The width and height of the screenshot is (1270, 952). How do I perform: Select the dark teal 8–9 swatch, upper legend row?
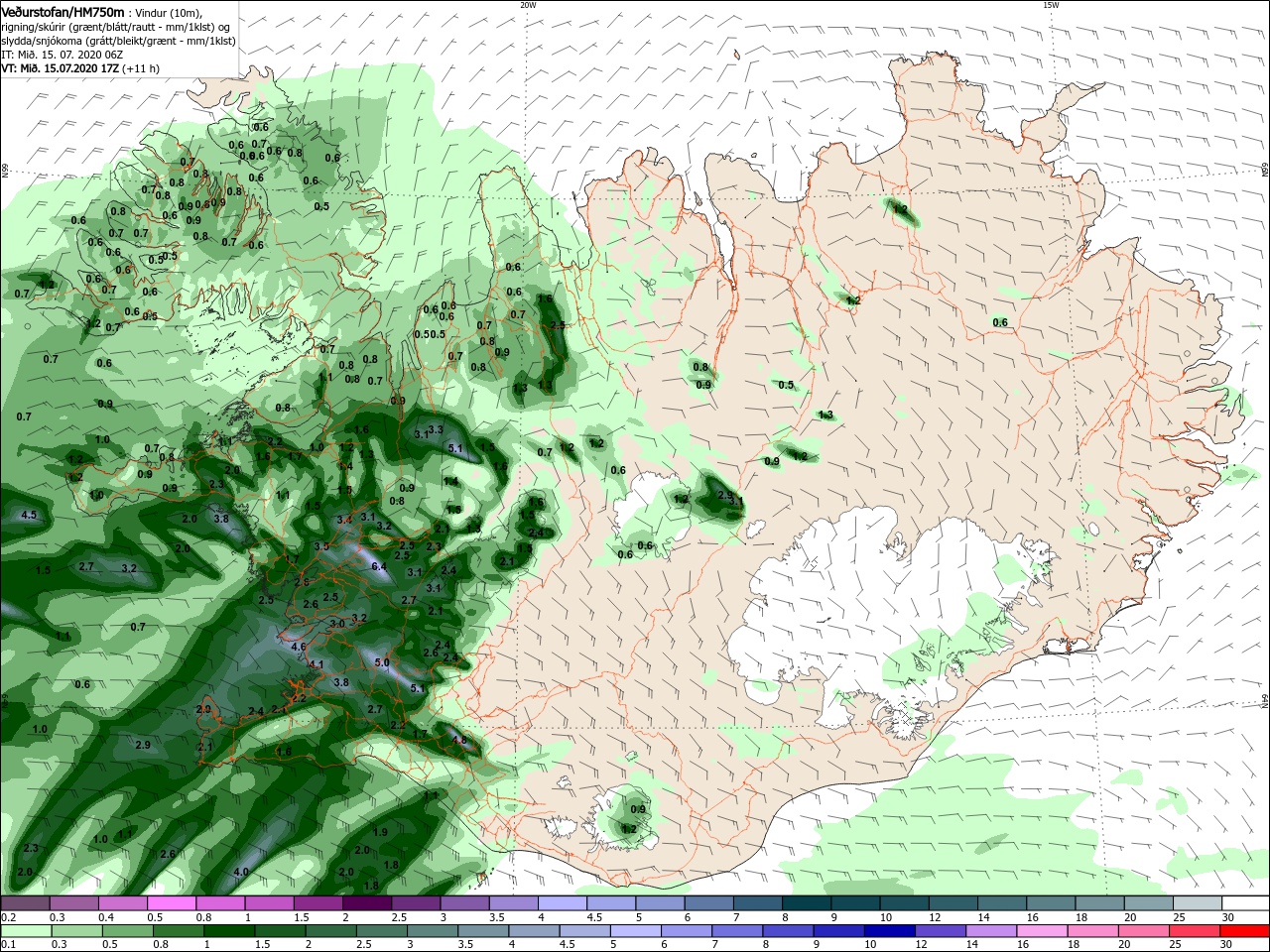[x=807, y=903]
